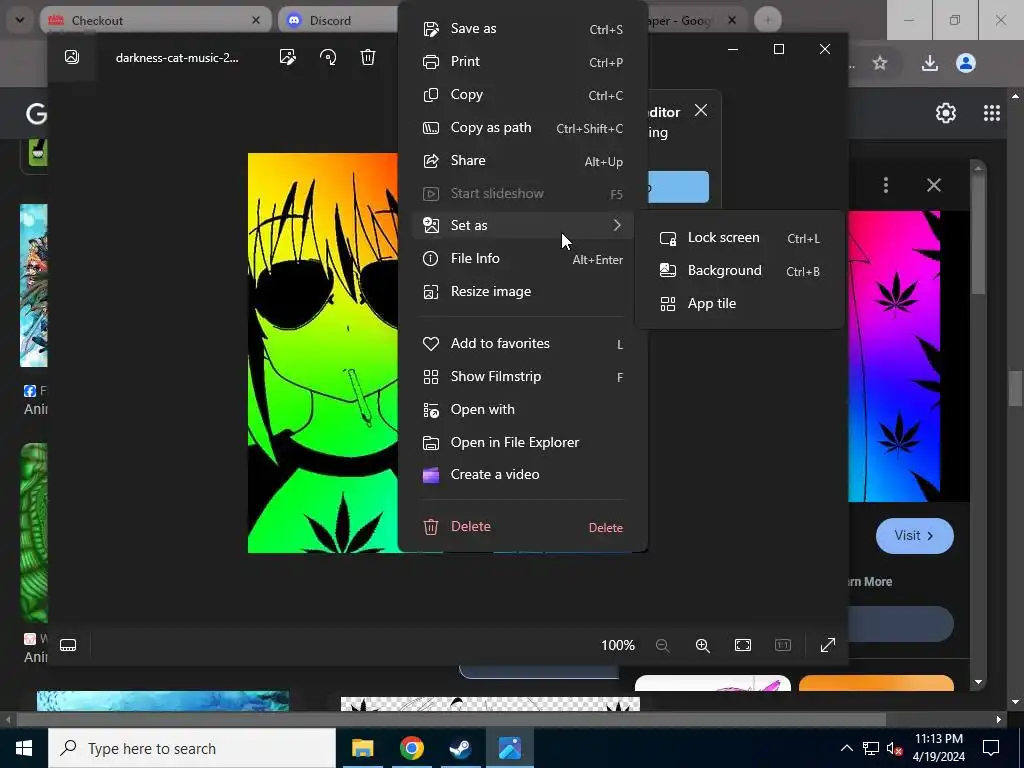Open the three-dot menu in preview panel

tap(886, 185)
